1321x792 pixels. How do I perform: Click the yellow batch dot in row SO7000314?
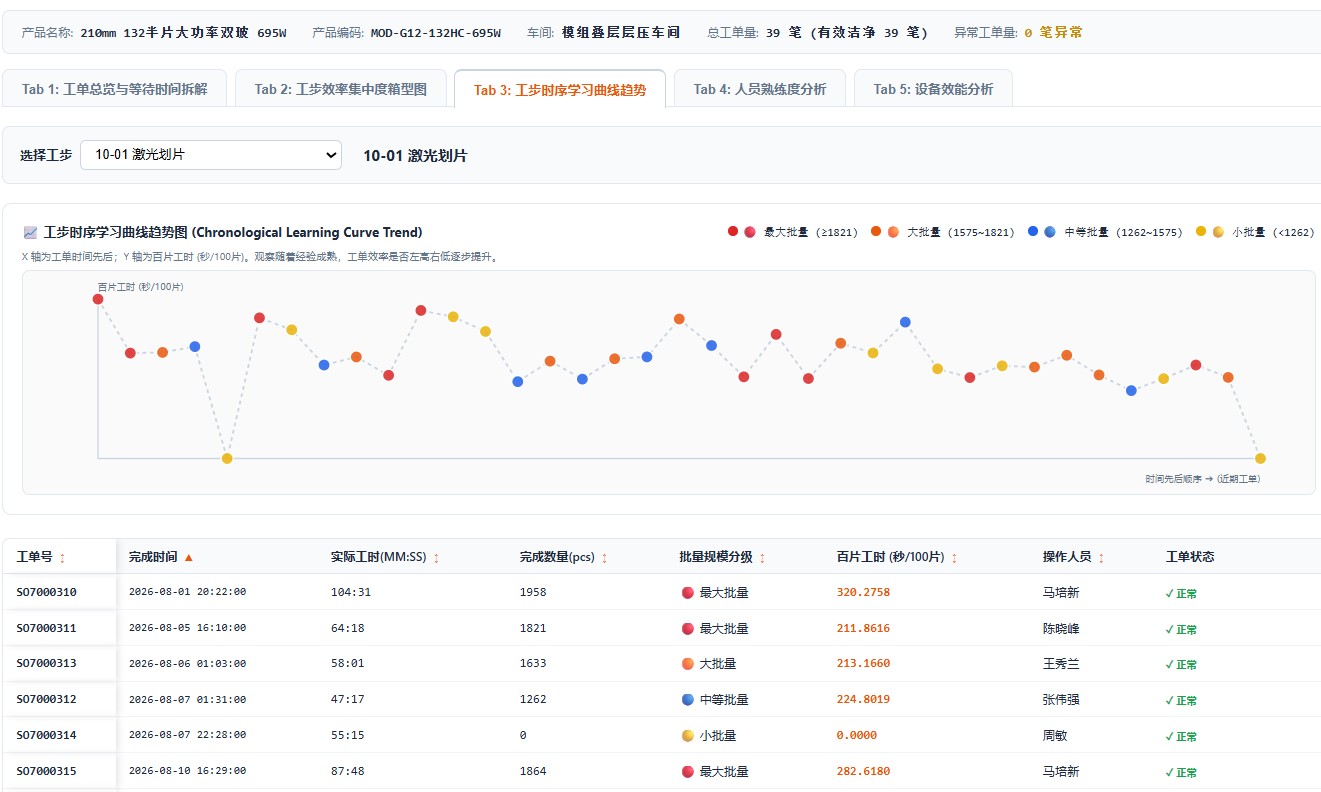[x=687, y=736]
